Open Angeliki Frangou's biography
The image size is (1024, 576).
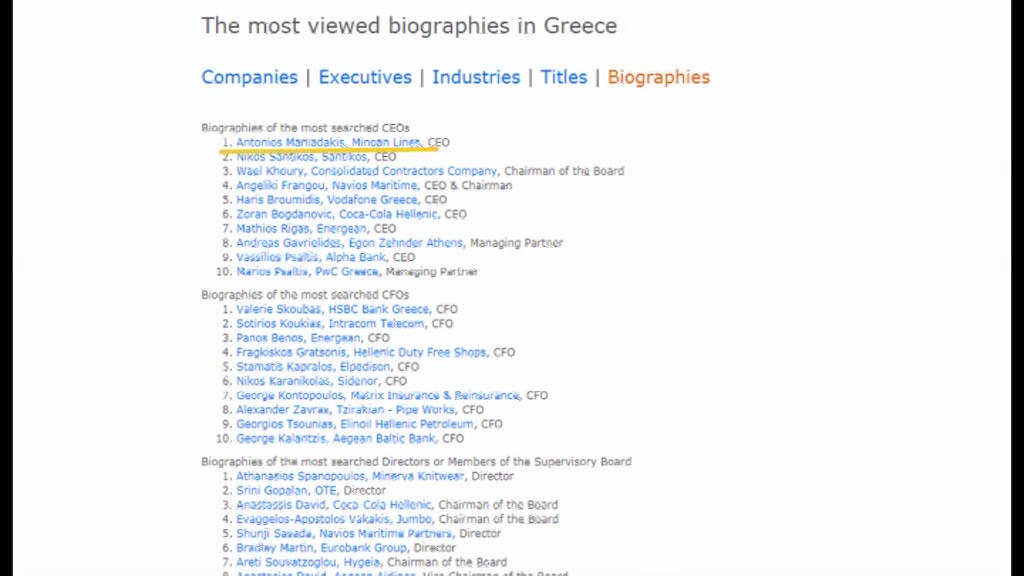pos(277,185)
